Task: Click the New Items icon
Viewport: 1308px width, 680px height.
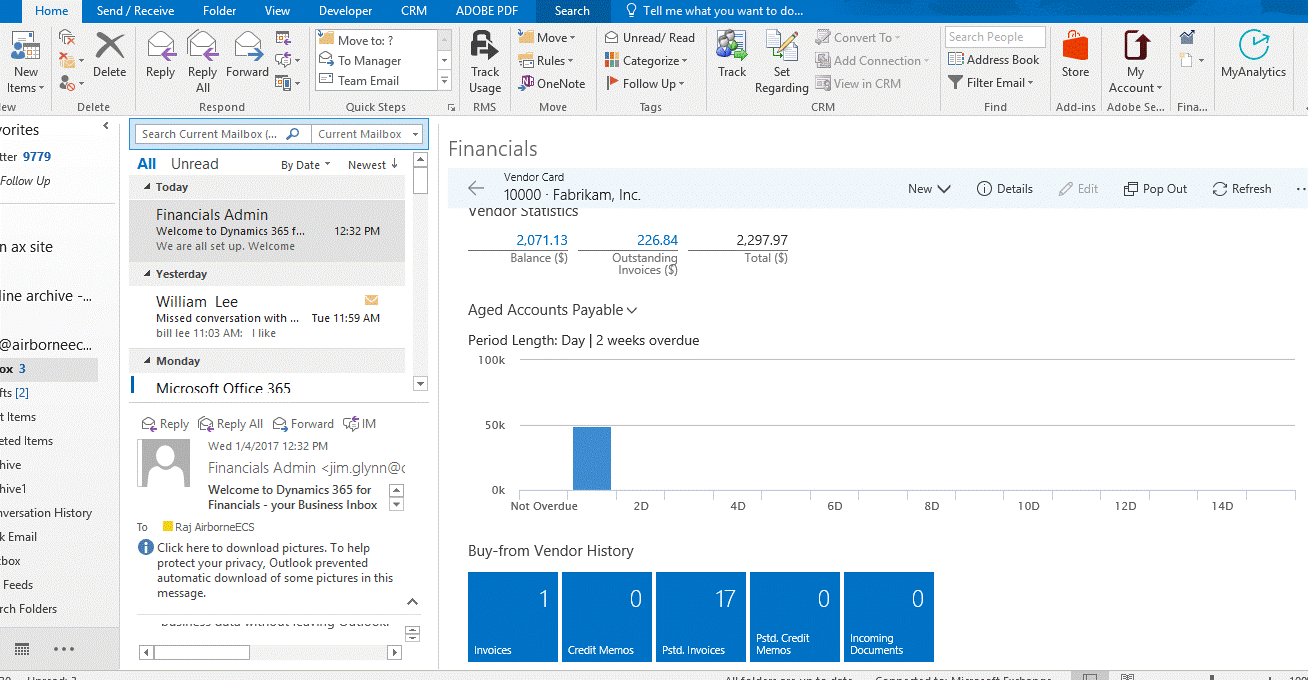Action: point(26,47)
